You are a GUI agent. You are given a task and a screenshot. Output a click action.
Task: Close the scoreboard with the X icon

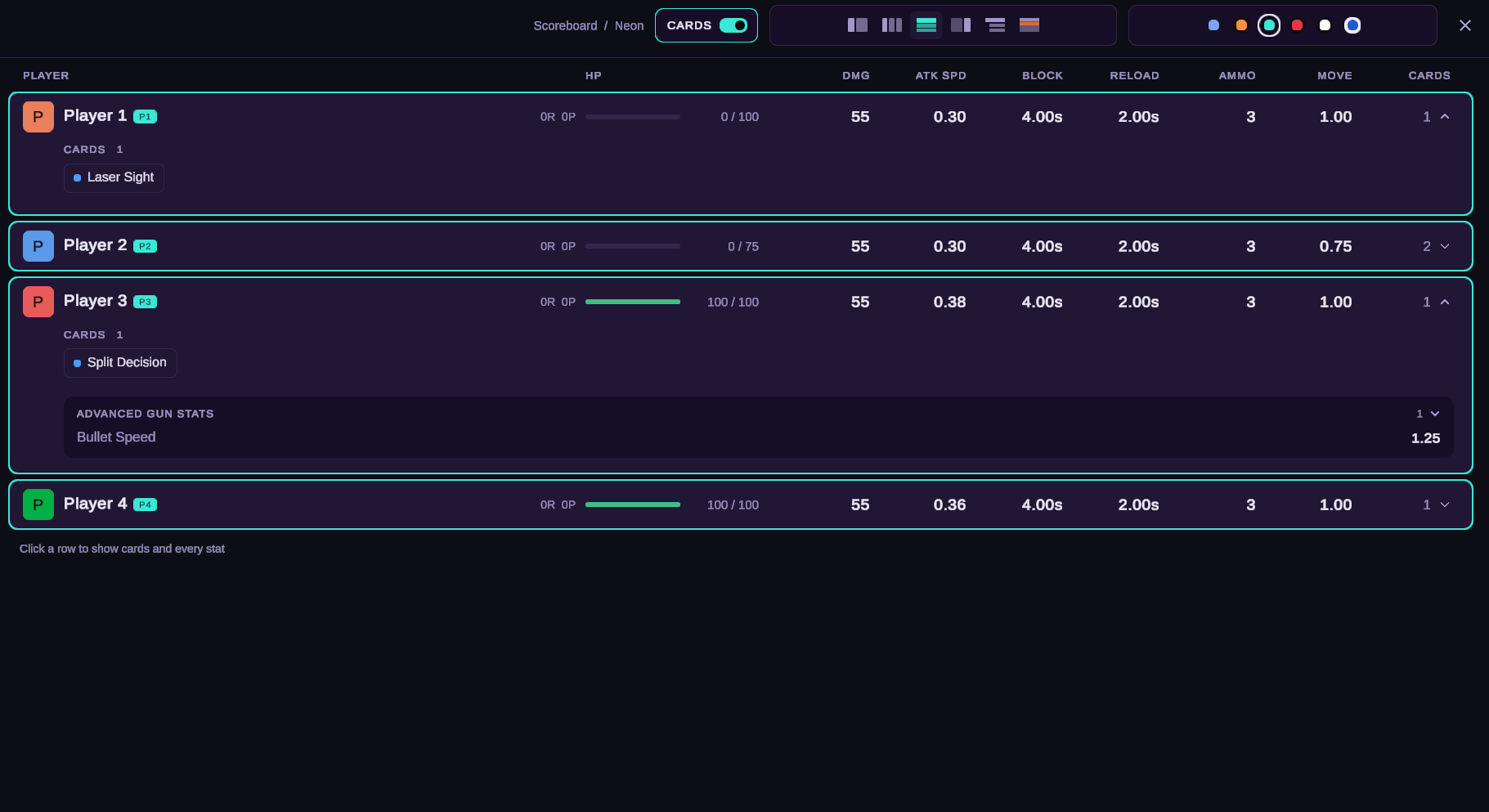[x=1464, y=25]
